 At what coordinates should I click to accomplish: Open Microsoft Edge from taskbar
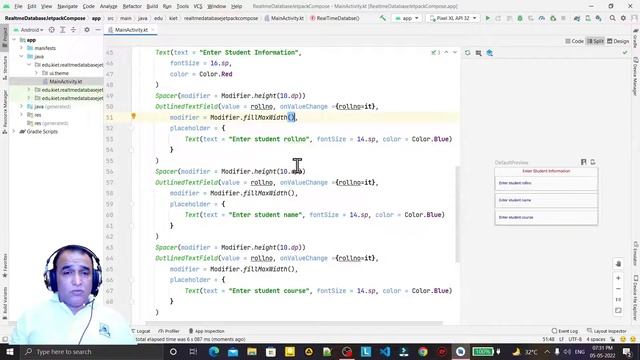[214, 351]
